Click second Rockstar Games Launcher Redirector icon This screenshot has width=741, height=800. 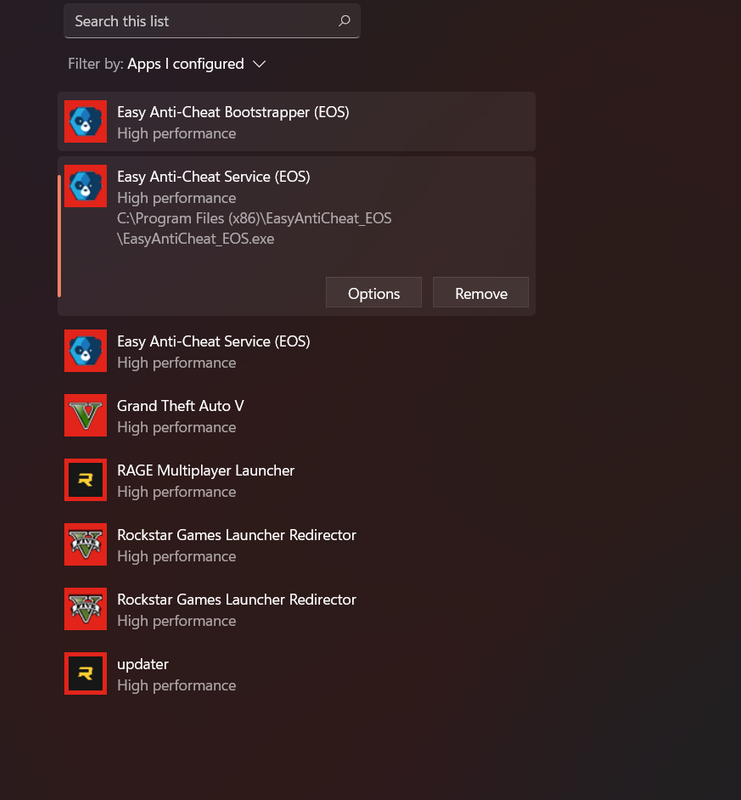(85, 609)
